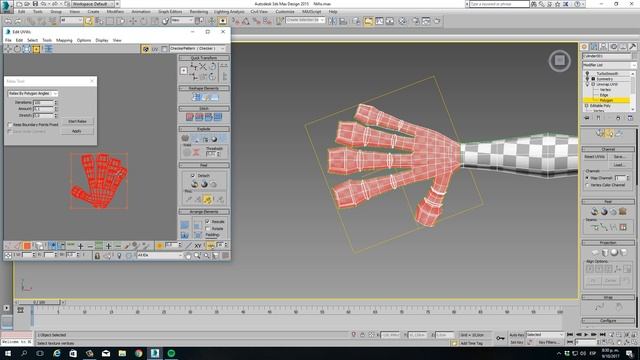Screen dimensions: 640x360
Task: Open the Display menu in Edit UVWs
Action: [102, 40]
